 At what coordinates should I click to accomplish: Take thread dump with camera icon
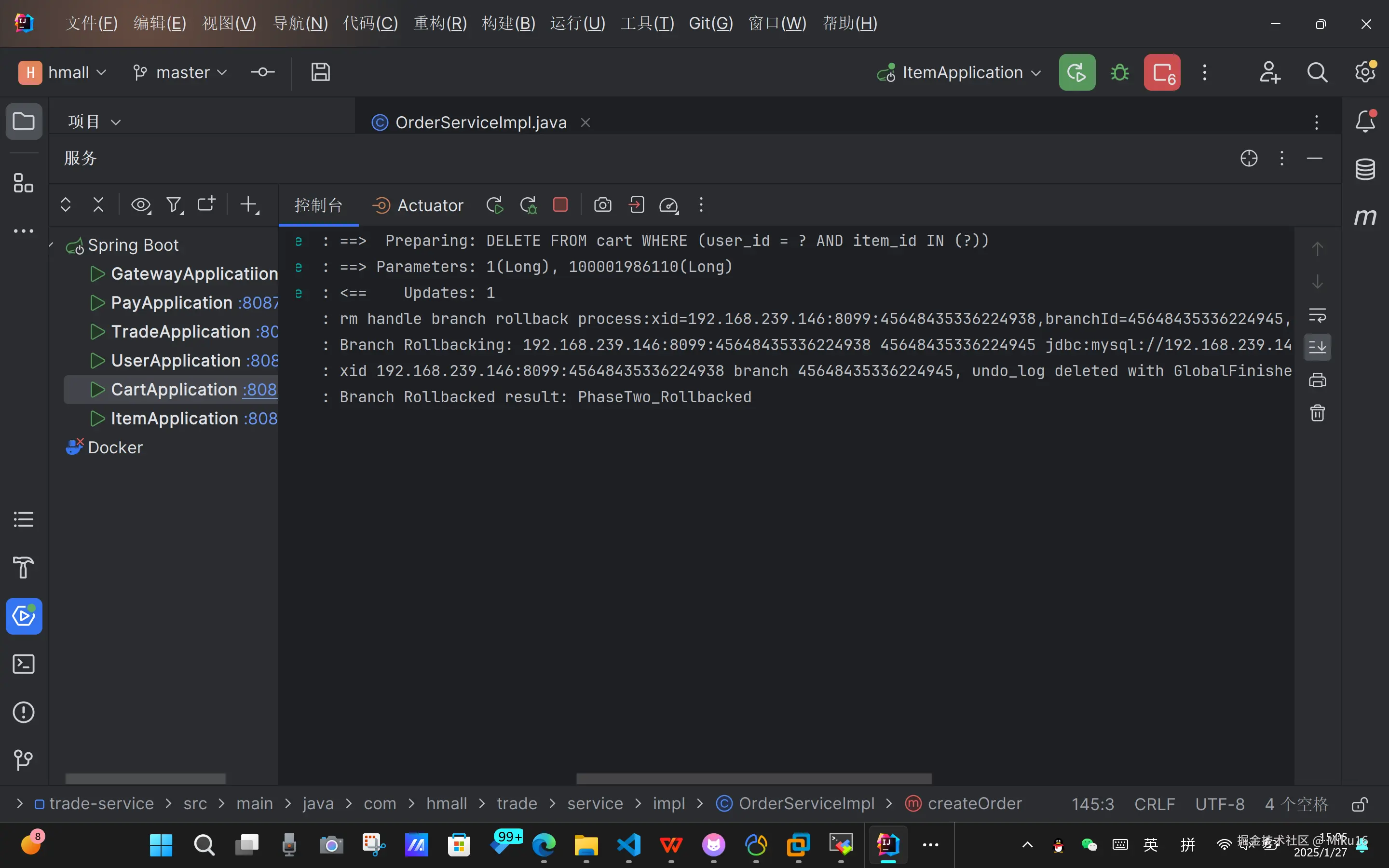pos(602,205)
